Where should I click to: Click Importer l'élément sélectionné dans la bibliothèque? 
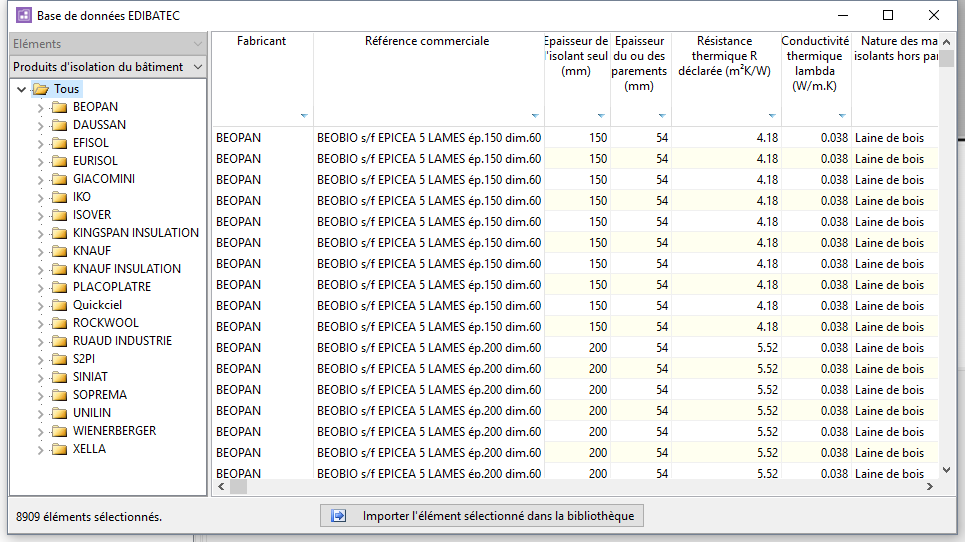tap(482, 516)
